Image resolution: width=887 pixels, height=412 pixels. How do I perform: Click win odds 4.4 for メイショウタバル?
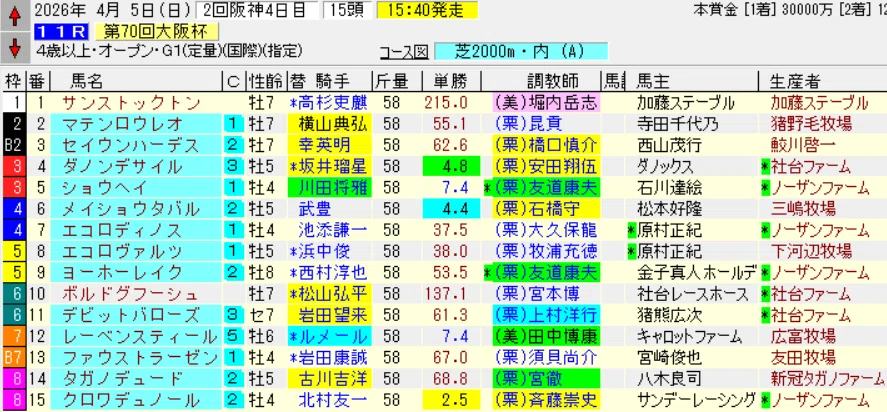coord(451,209)
